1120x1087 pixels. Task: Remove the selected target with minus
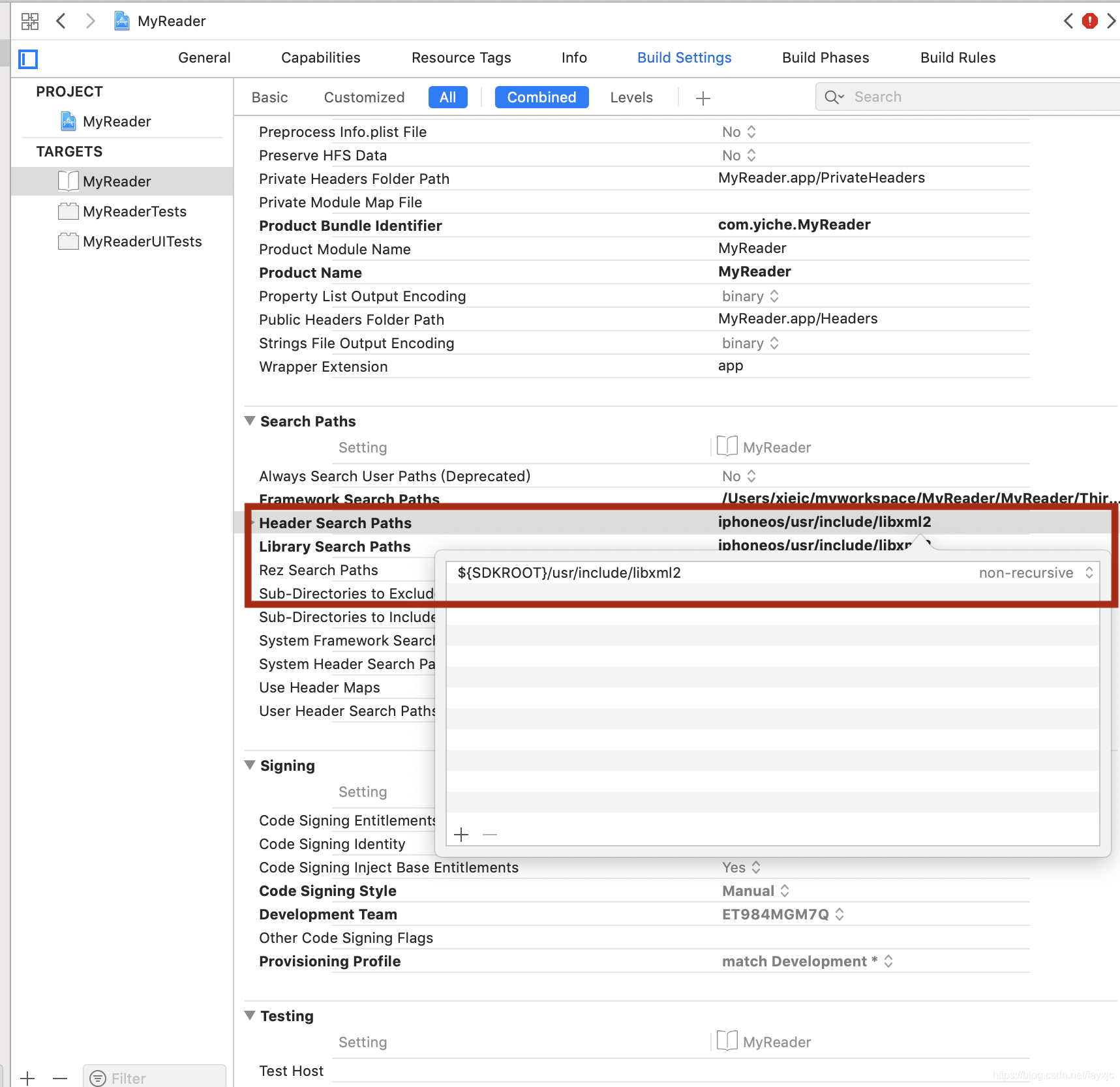coord(60,1079)
